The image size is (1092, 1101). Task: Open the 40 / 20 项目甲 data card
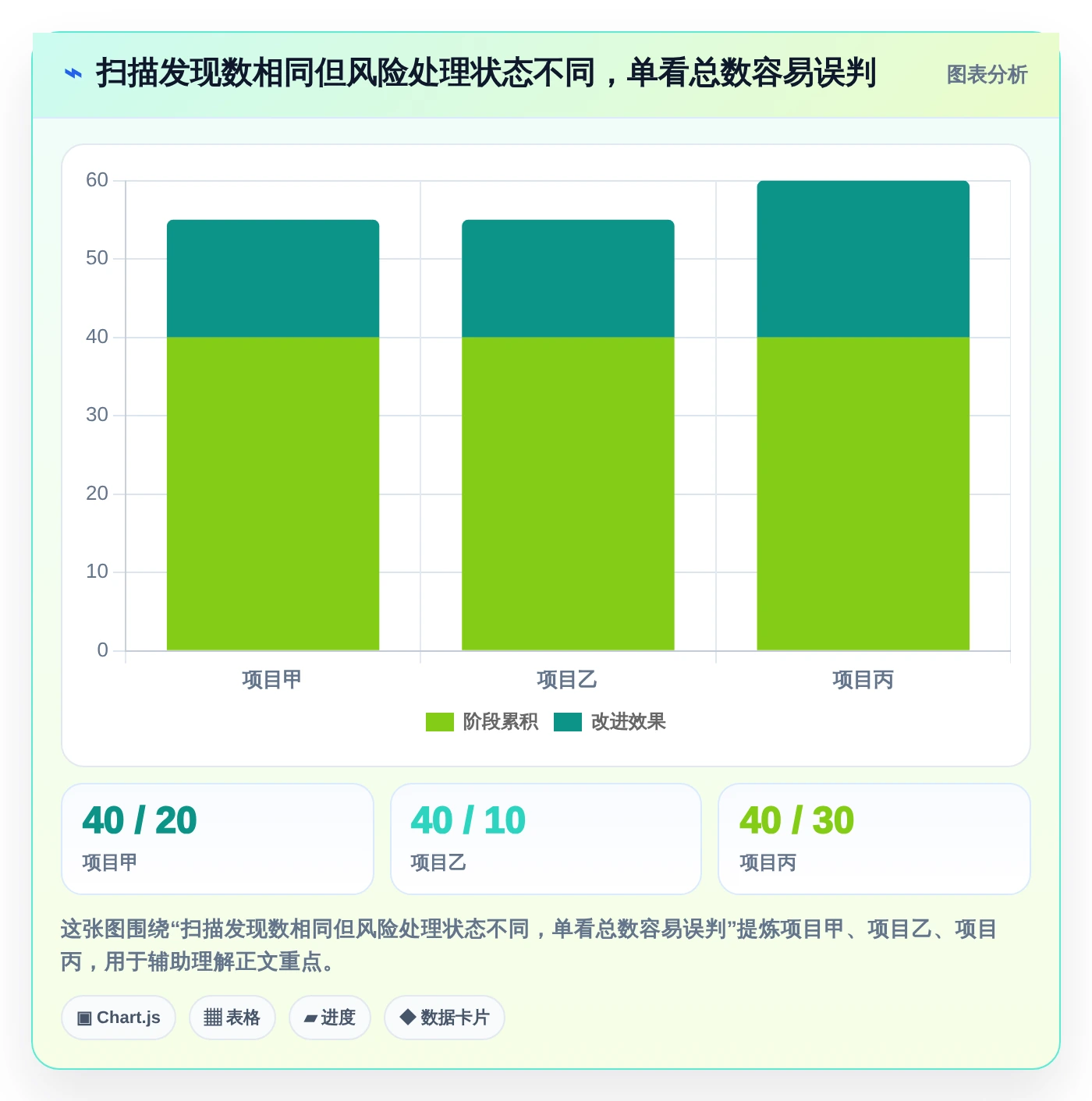click(x=218, y=839)
